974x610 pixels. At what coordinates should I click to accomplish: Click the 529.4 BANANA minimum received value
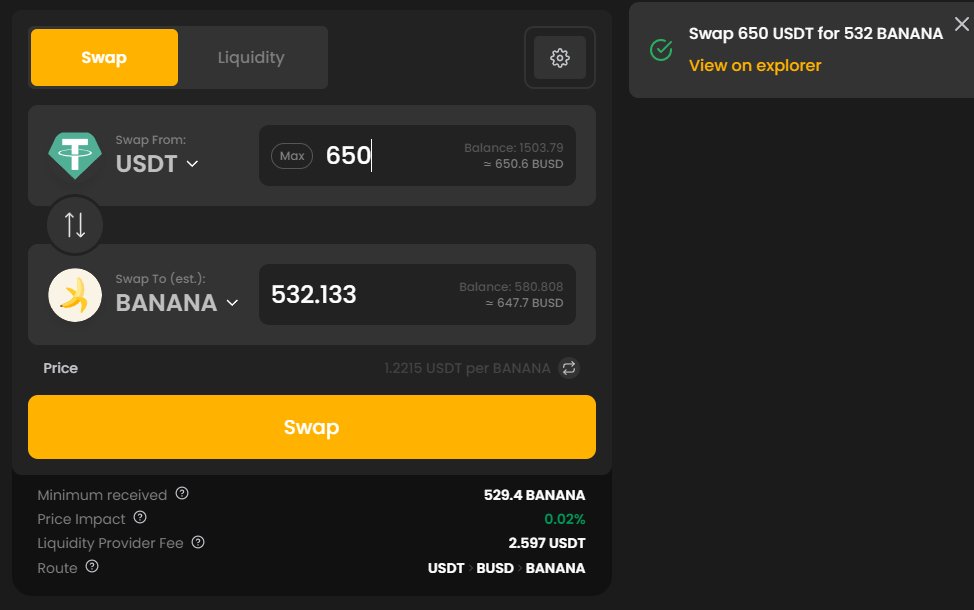pos(534,495)
